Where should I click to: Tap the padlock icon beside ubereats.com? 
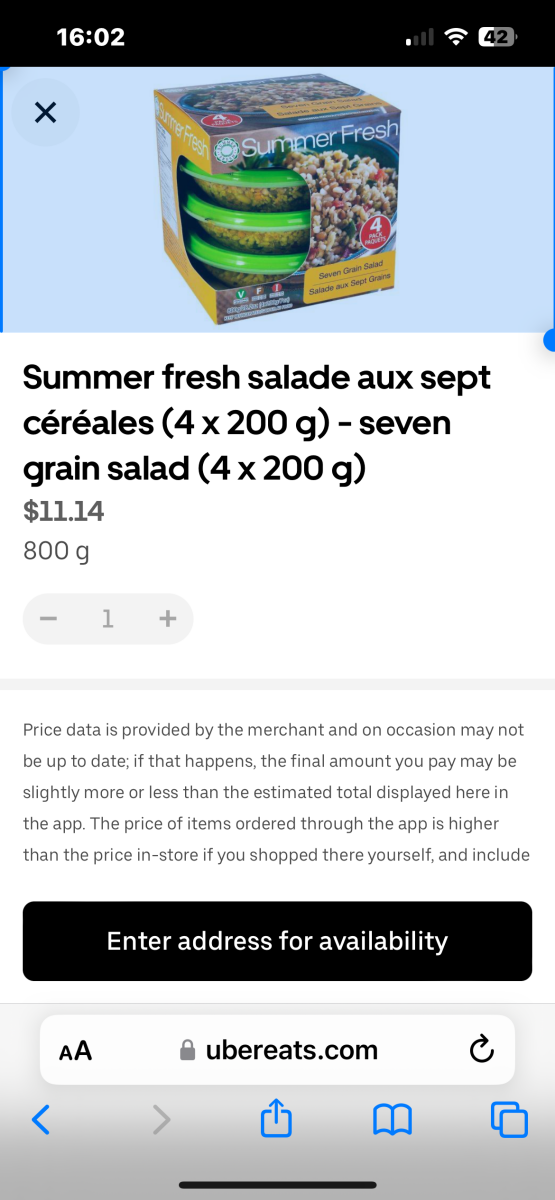(x=186, y=1050)
